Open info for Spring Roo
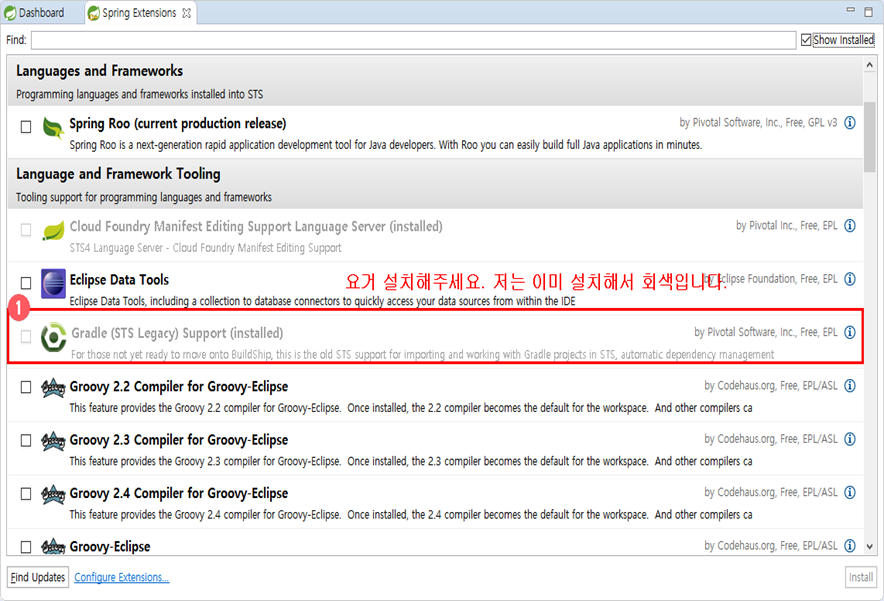The height and width of the screenshot is (601, 884). tap(850, 122)
